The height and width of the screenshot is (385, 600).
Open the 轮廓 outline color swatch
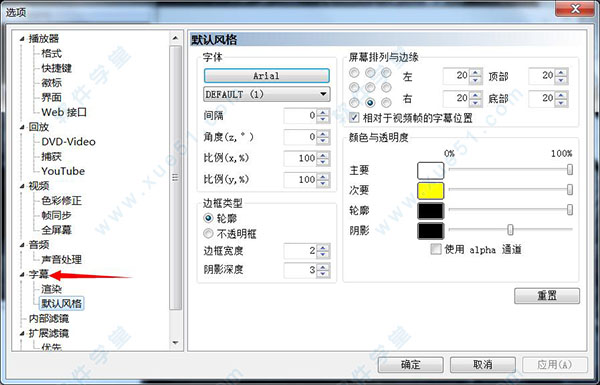[430, 211]
